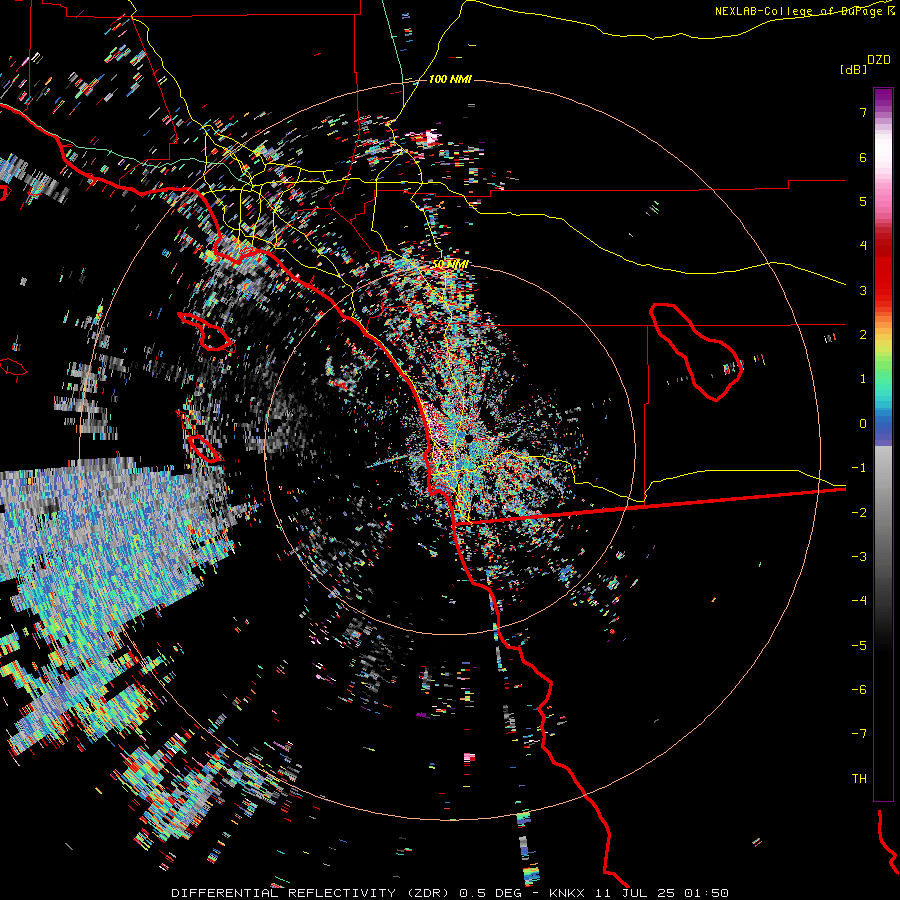Viewport: 900px width, 900px height.
Task: Click the "DZD" product label above the legend
Action: (879, 60)
